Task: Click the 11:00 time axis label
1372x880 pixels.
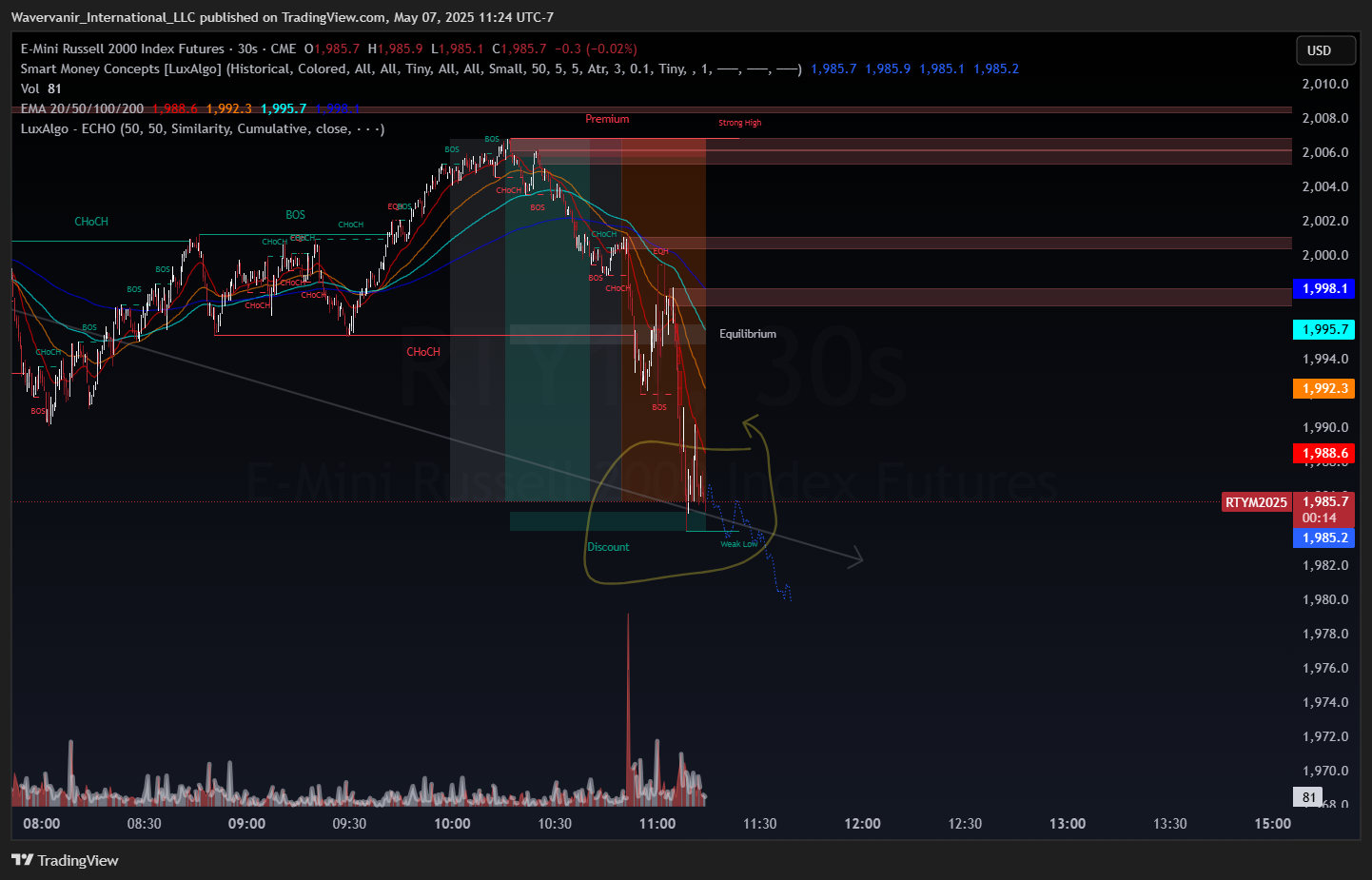Action: (x=657, y=824)
